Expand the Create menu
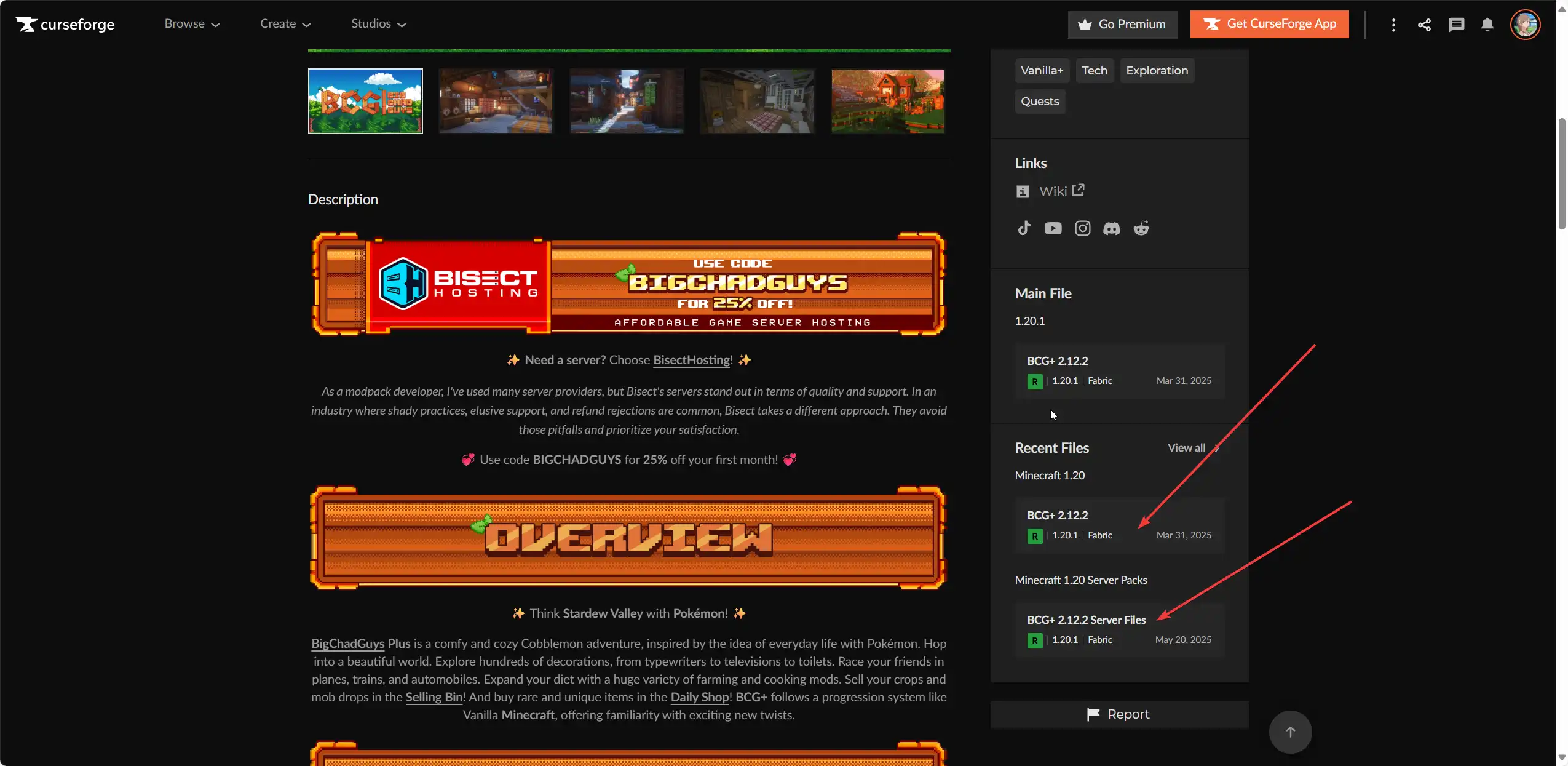The width and height of the screenshot is (1568, 766). (285, 24)
